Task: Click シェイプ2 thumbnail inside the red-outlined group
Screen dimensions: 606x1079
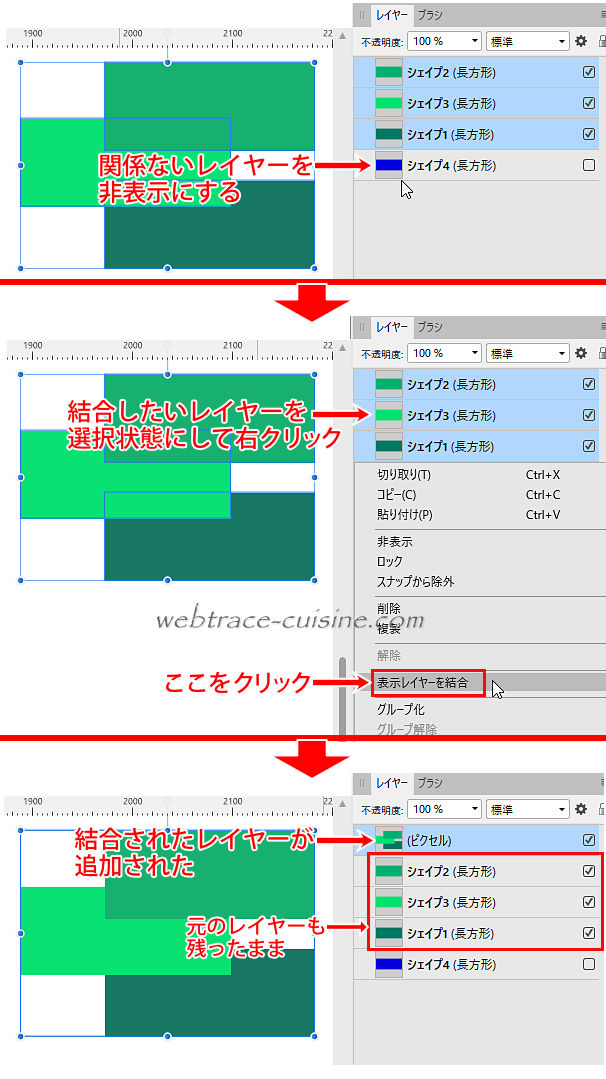Action: [388, 871]
